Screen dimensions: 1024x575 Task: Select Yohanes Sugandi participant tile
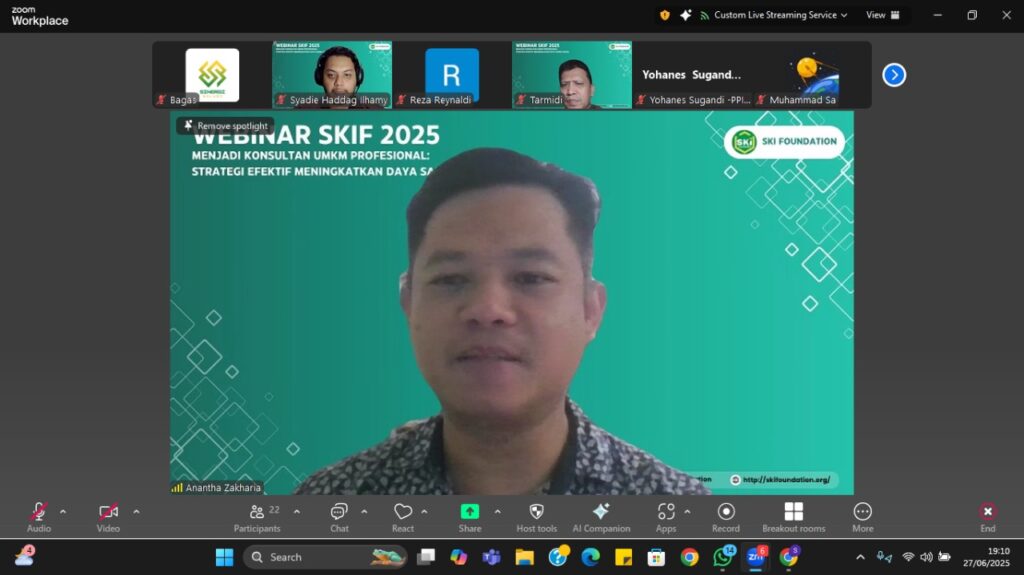(692, 74)
